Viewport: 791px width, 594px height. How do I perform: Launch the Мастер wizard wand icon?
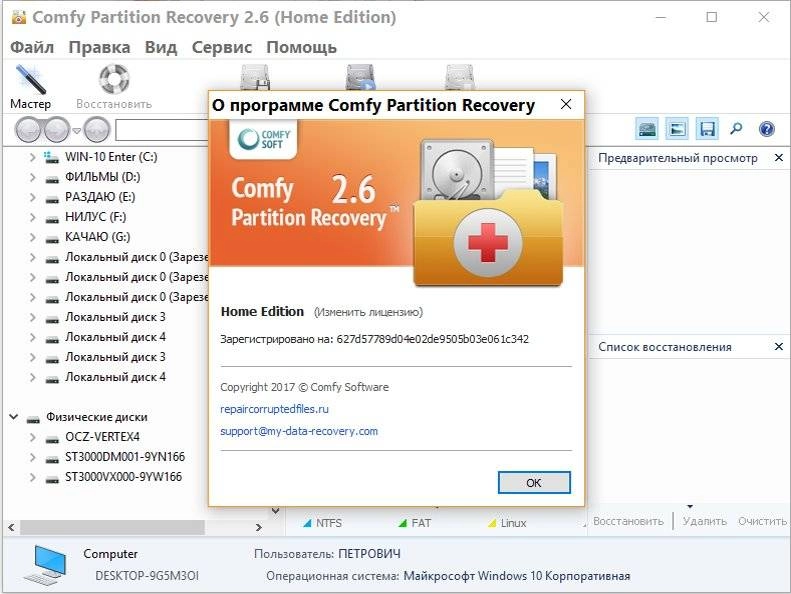(30, 80)
